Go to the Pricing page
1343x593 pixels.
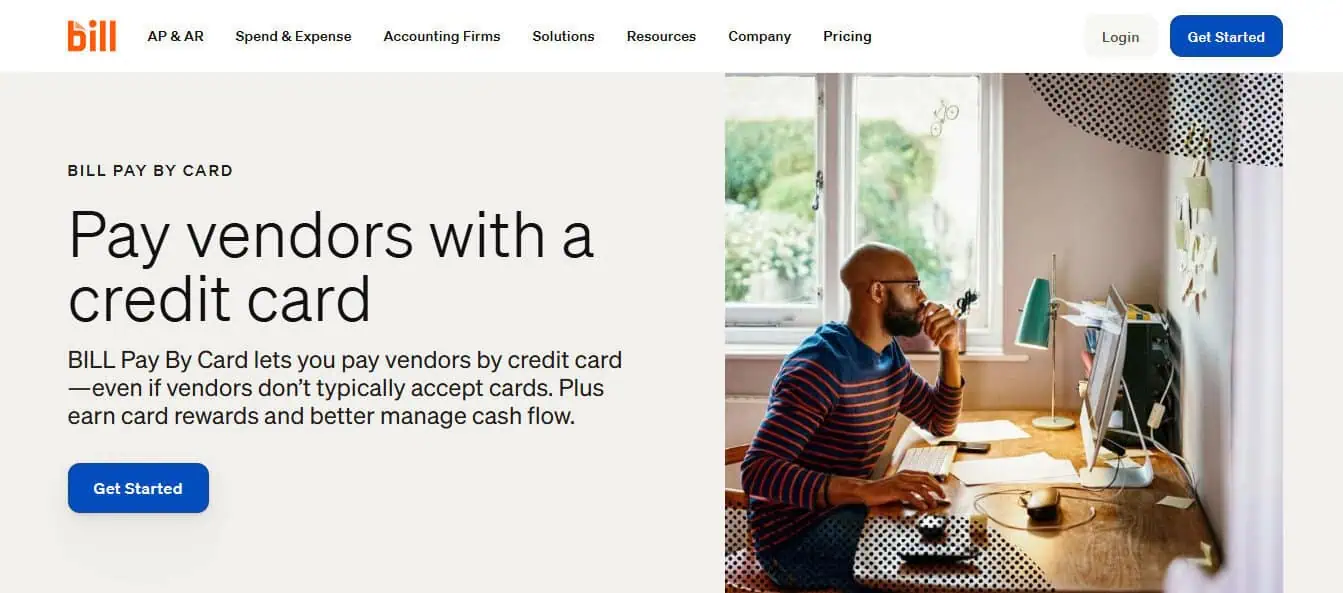coord(847,36)
